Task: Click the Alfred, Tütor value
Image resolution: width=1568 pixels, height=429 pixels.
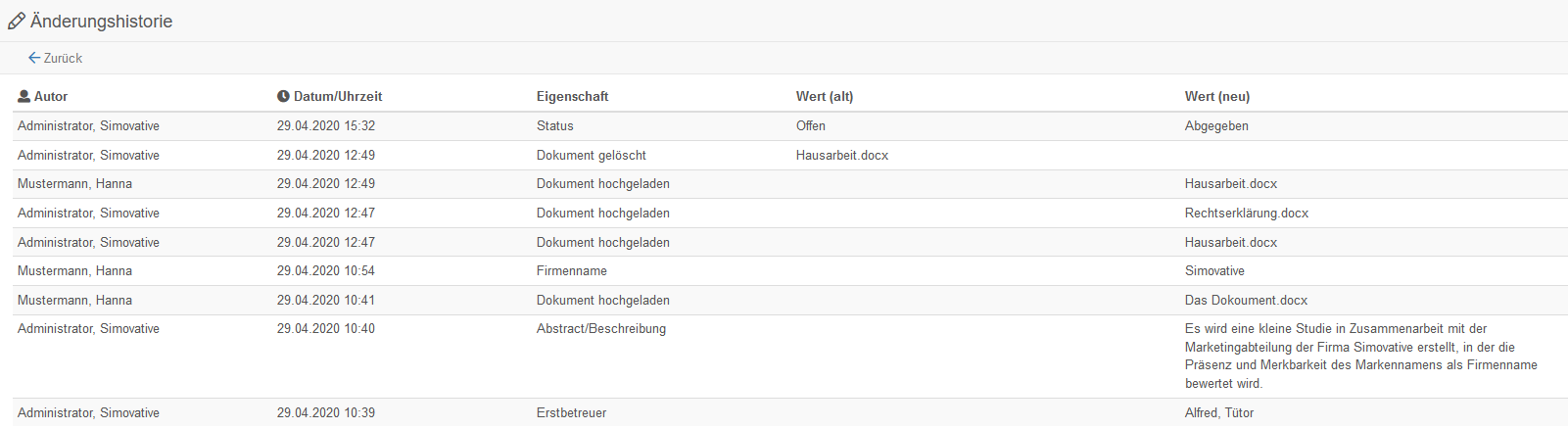Action: (x=1219, y=412)
